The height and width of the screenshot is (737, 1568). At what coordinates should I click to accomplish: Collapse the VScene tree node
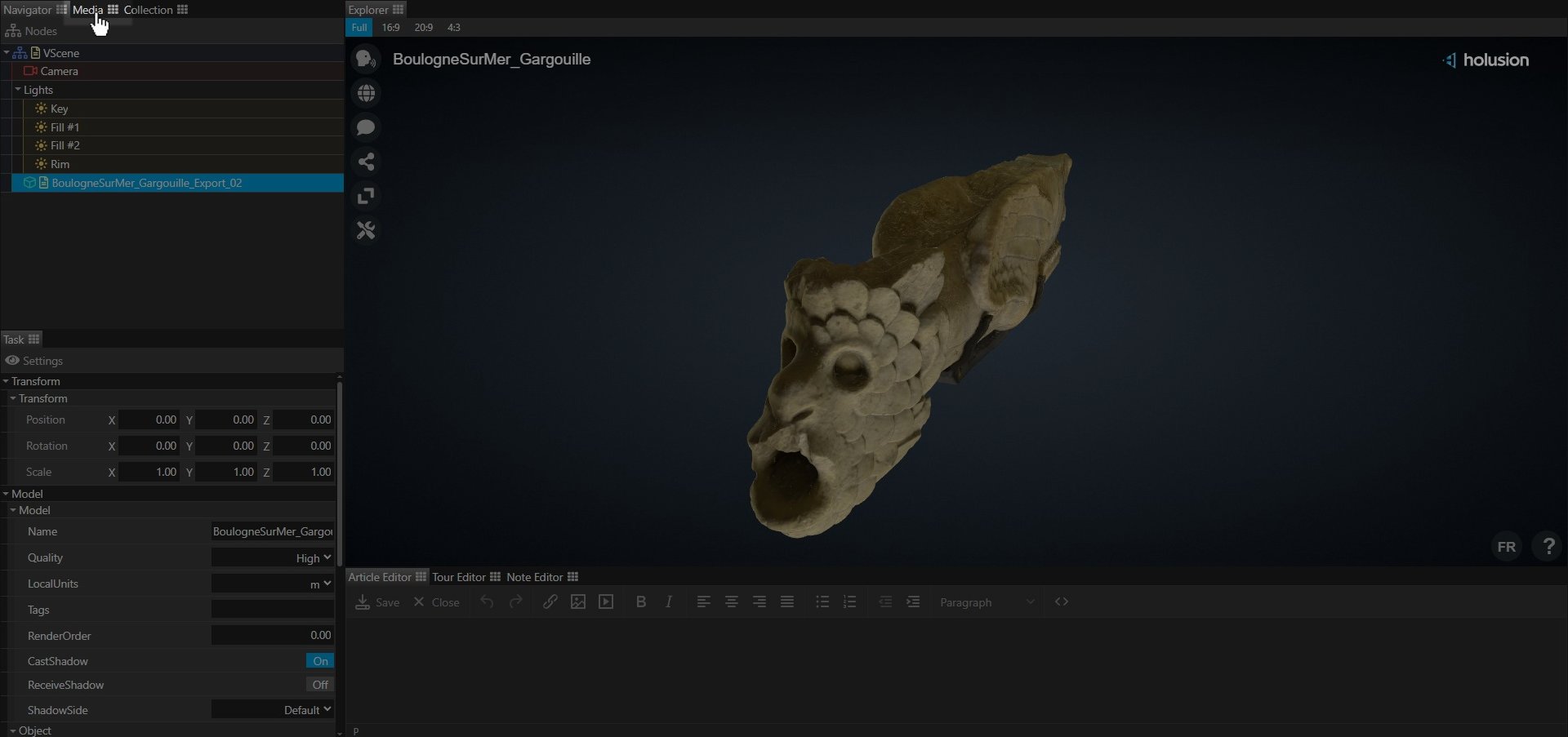pos(7,52)
